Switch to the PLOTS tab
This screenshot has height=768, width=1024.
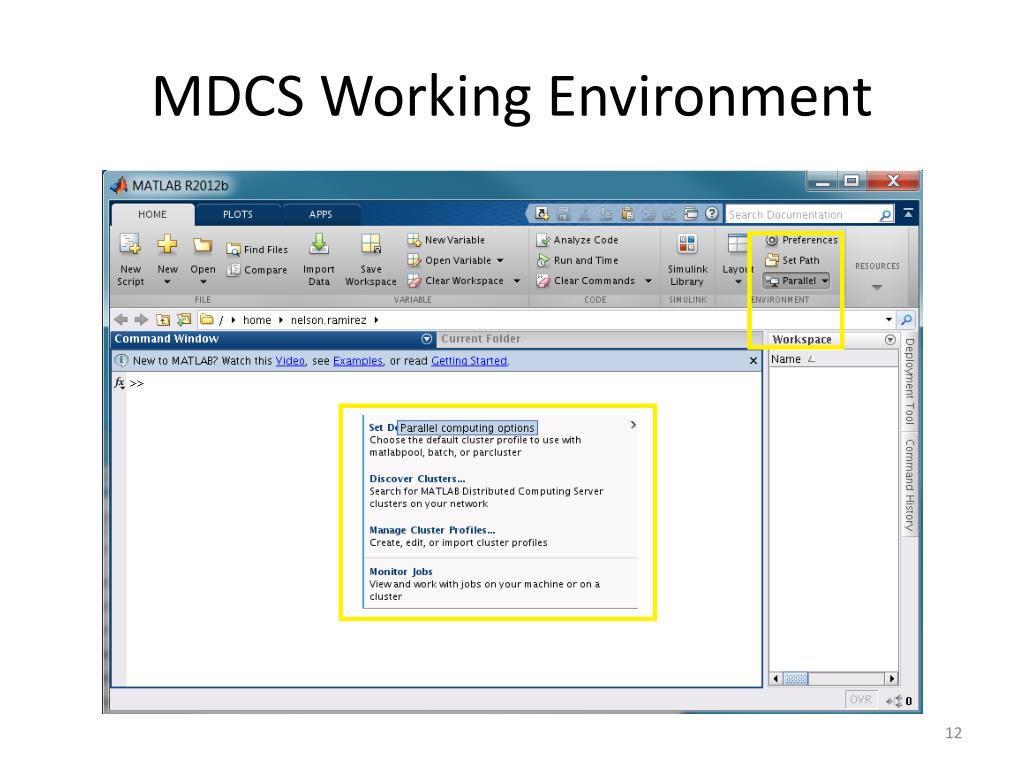(237, 214)
